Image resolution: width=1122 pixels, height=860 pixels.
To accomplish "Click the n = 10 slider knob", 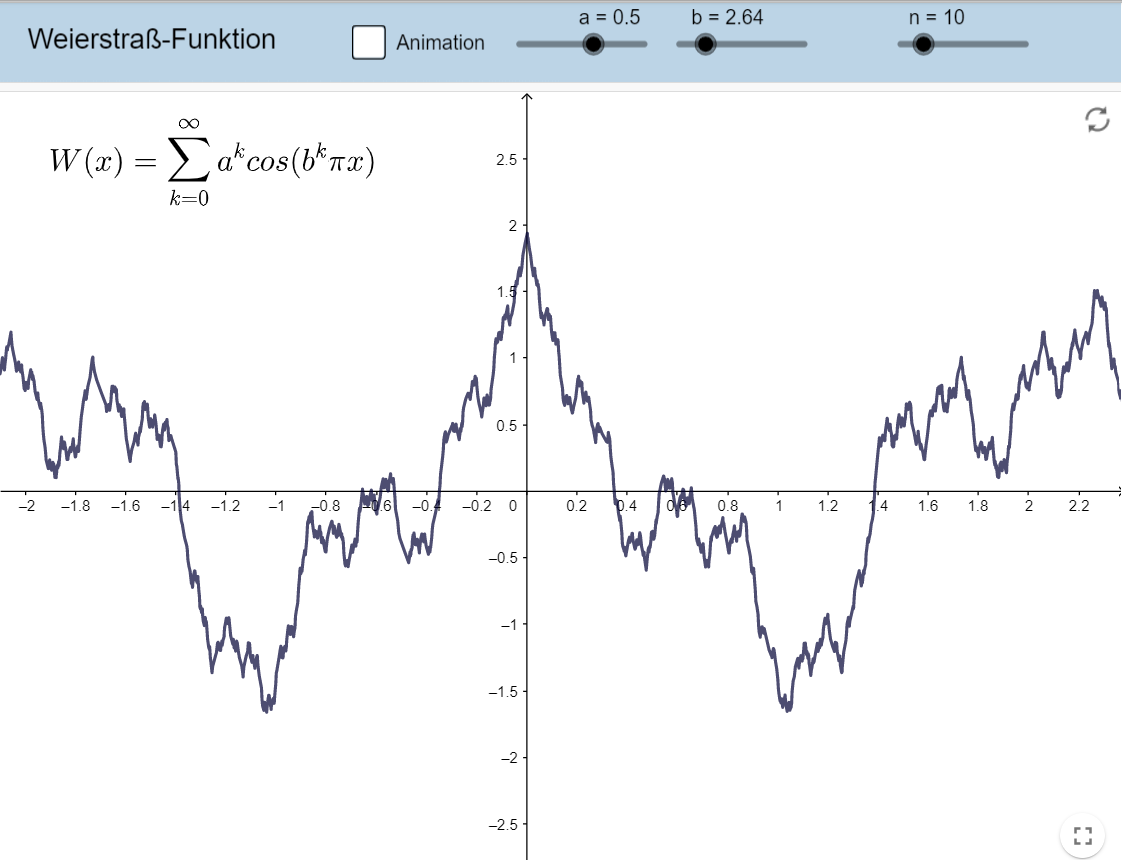I will tap(923, 43).
